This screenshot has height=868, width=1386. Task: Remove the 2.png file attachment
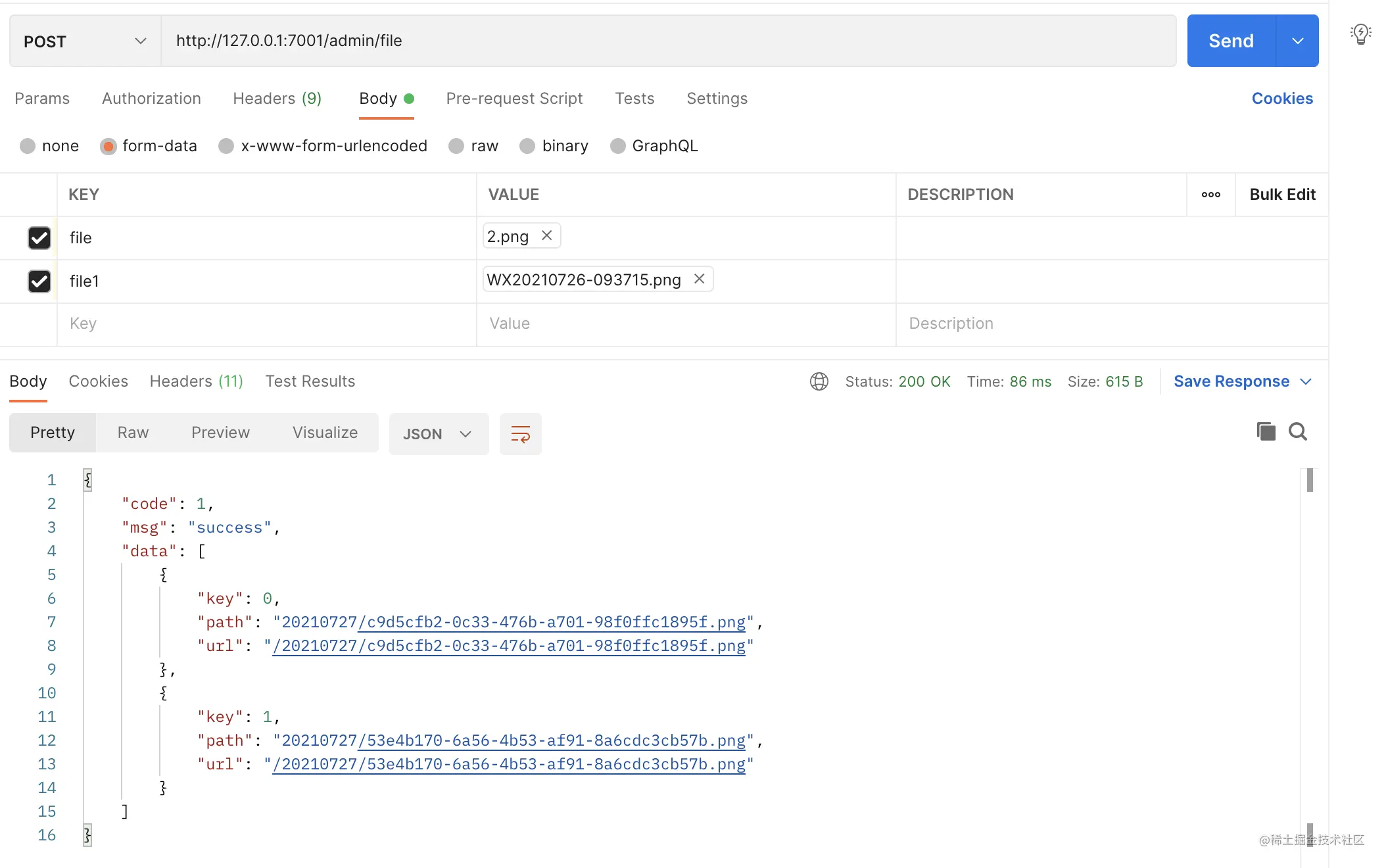pos(546,235)
